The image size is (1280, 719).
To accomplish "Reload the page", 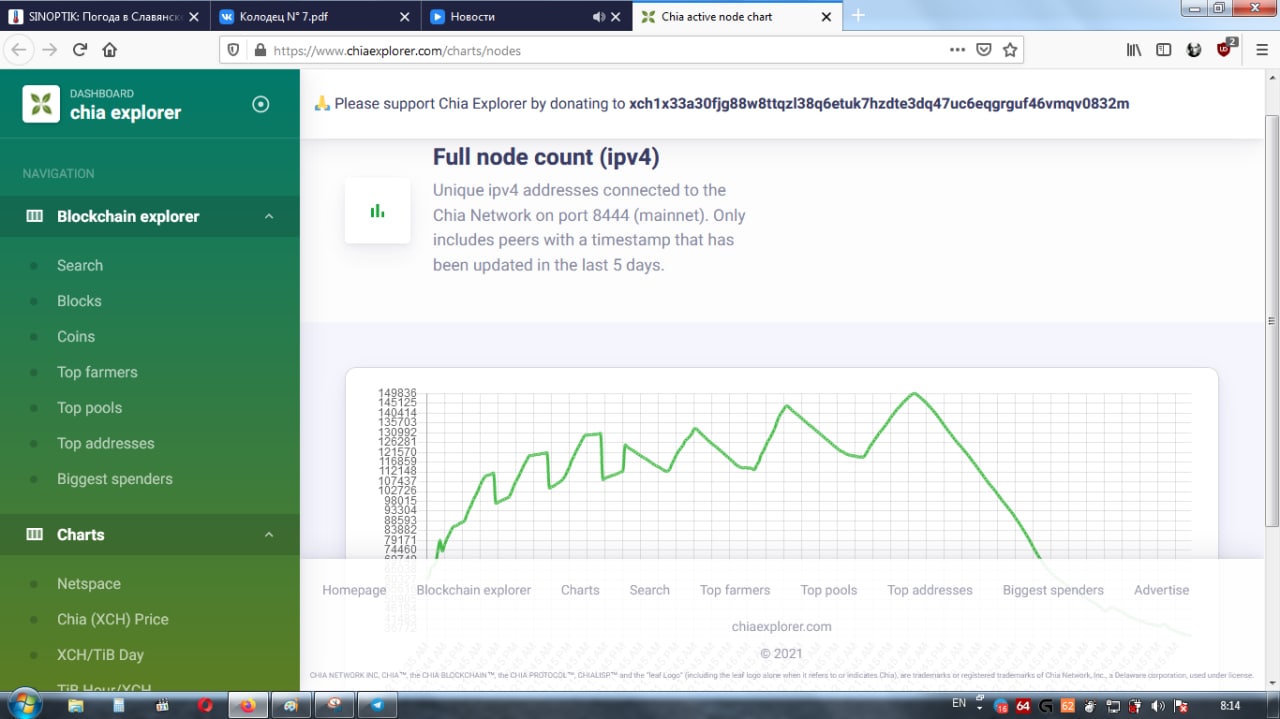I will tap(80, 50).
